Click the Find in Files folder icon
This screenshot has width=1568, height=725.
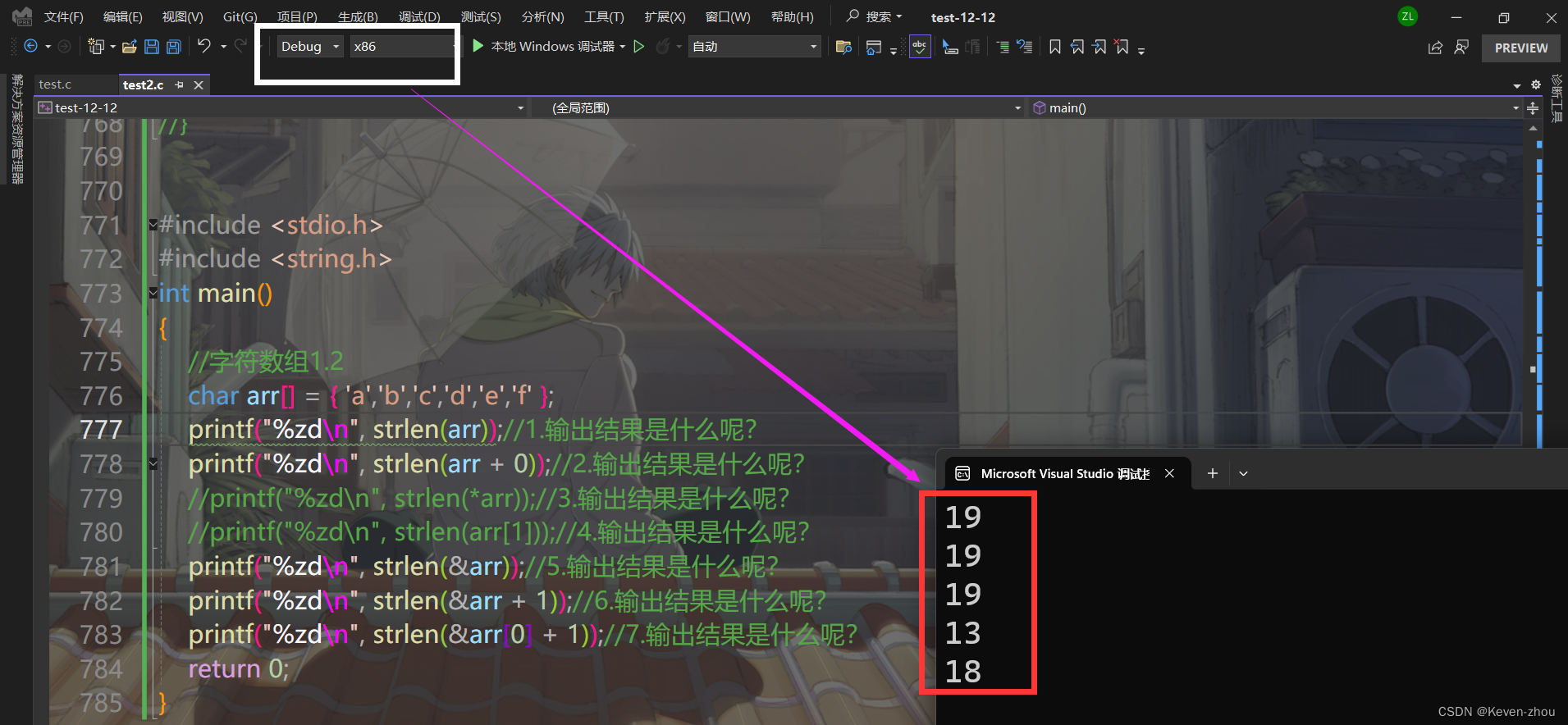pos(843,47)
